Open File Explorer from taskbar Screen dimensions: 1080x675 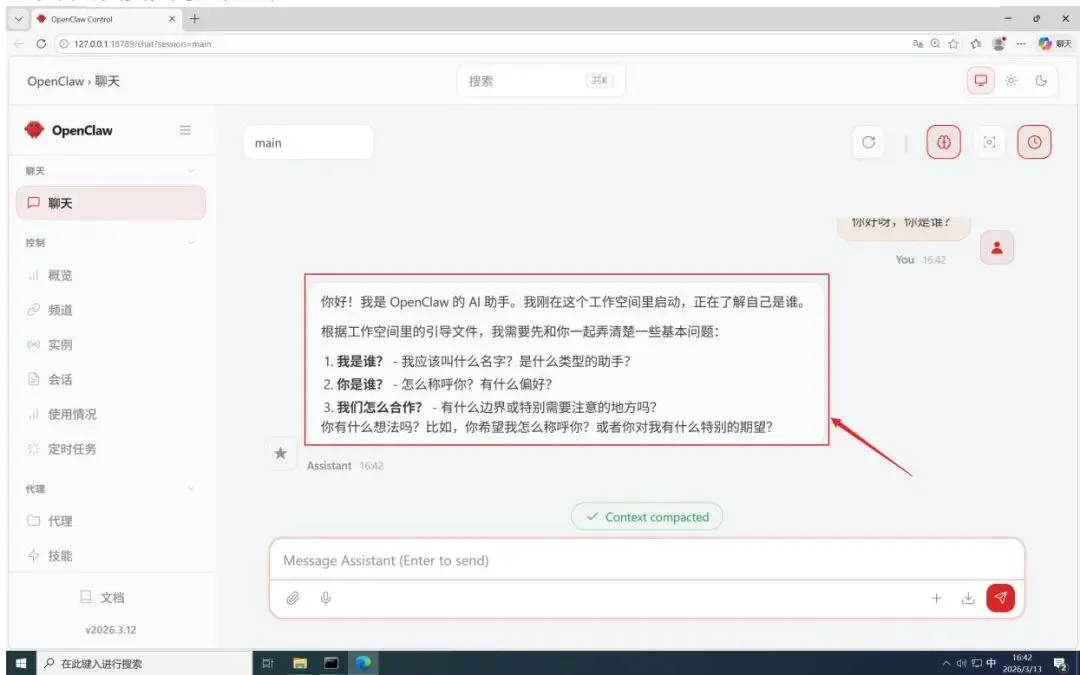pos(300,663)
